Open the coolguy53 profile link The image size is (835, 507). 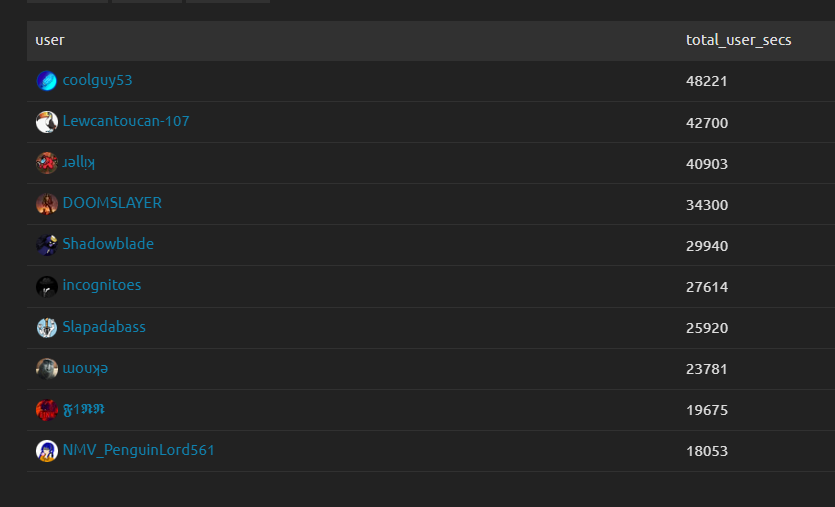click(97, 80)
